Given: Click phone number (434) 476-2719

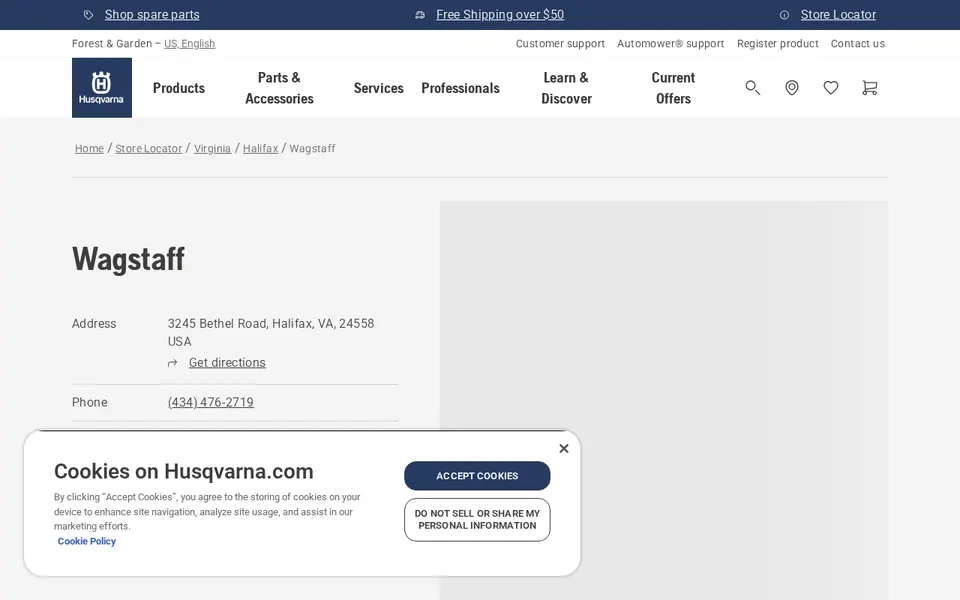Looking at the screenshot, I should [211, 402].
